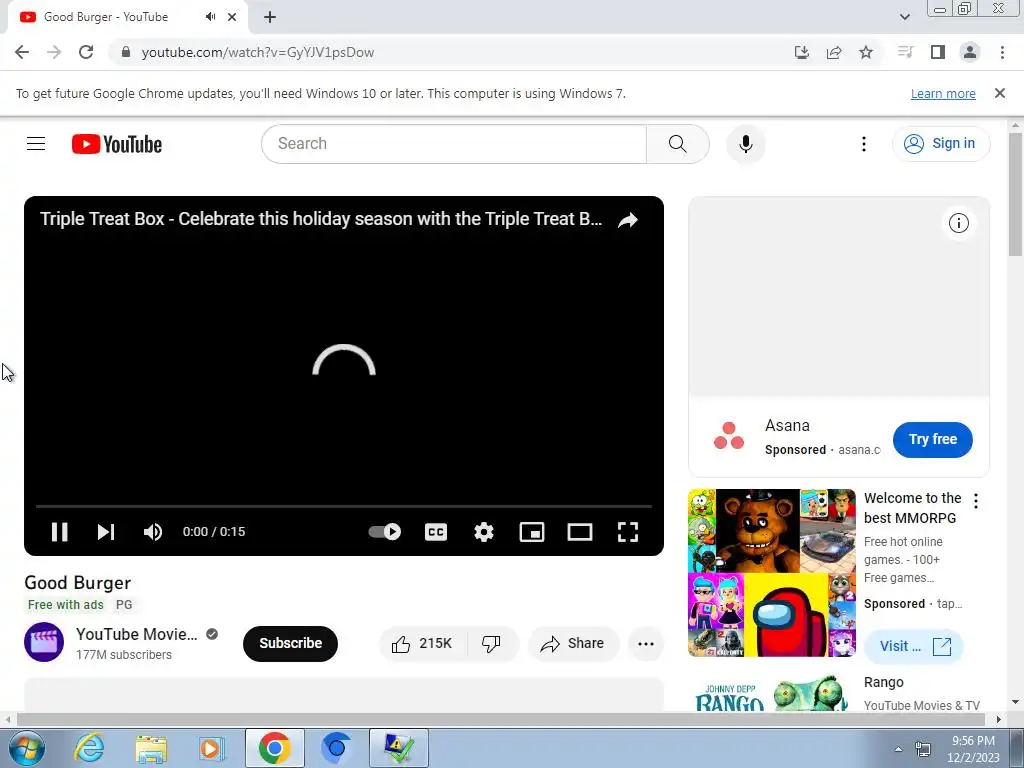Image resolution: width=1024 pixels, height=768 pixels.
Task: Click the Sign in button
Action: tap(940, 144)
